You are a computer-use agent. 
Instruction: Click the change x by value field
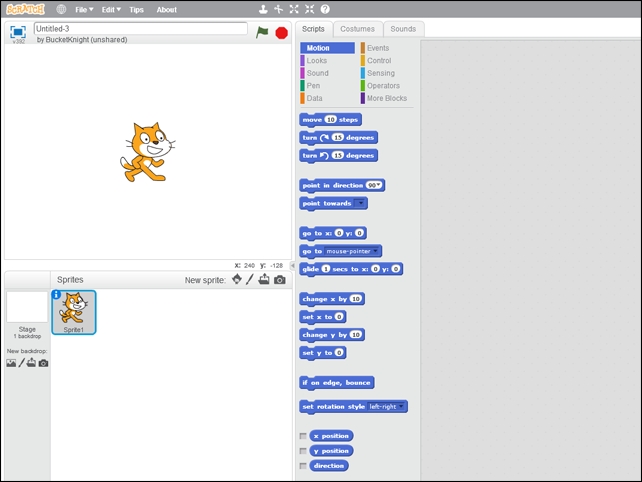pyautogui.click(x=356, y=299)
